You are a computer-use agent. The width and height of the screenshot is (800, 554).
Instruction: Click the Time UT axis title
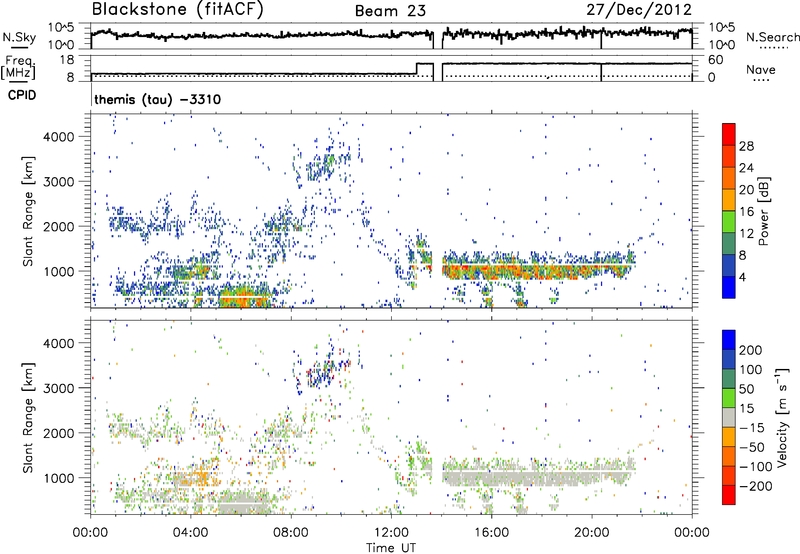click(x=391, y=548)
